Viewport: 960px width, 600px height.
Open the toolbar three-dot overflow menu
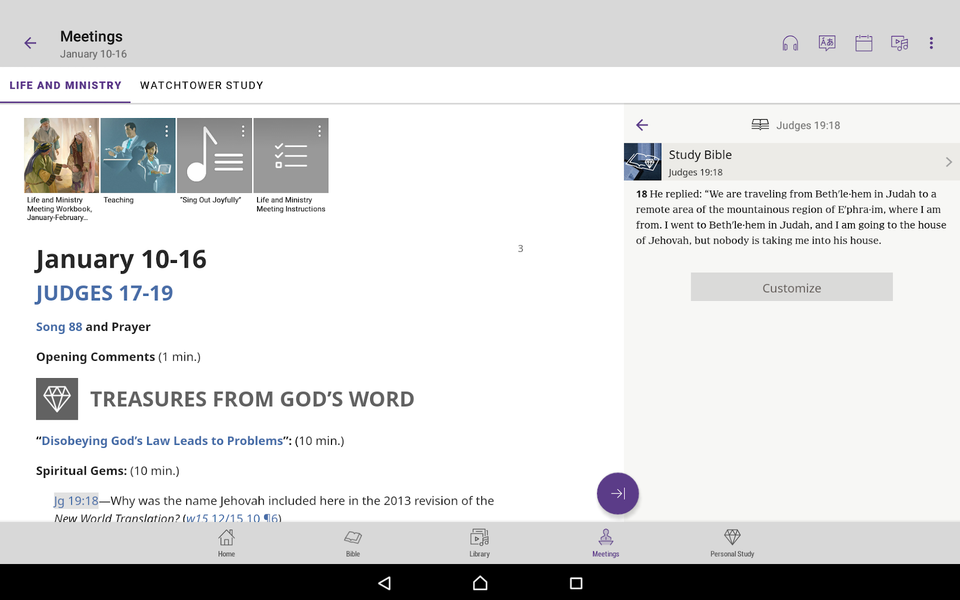[x=931, y=43]
